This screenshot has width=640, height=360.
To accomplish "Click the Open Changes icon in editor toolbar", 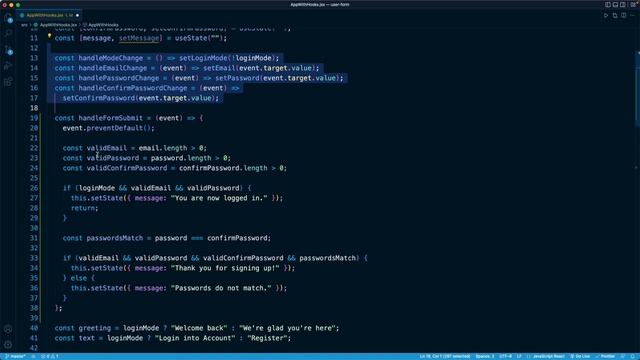I will [615, 16].
